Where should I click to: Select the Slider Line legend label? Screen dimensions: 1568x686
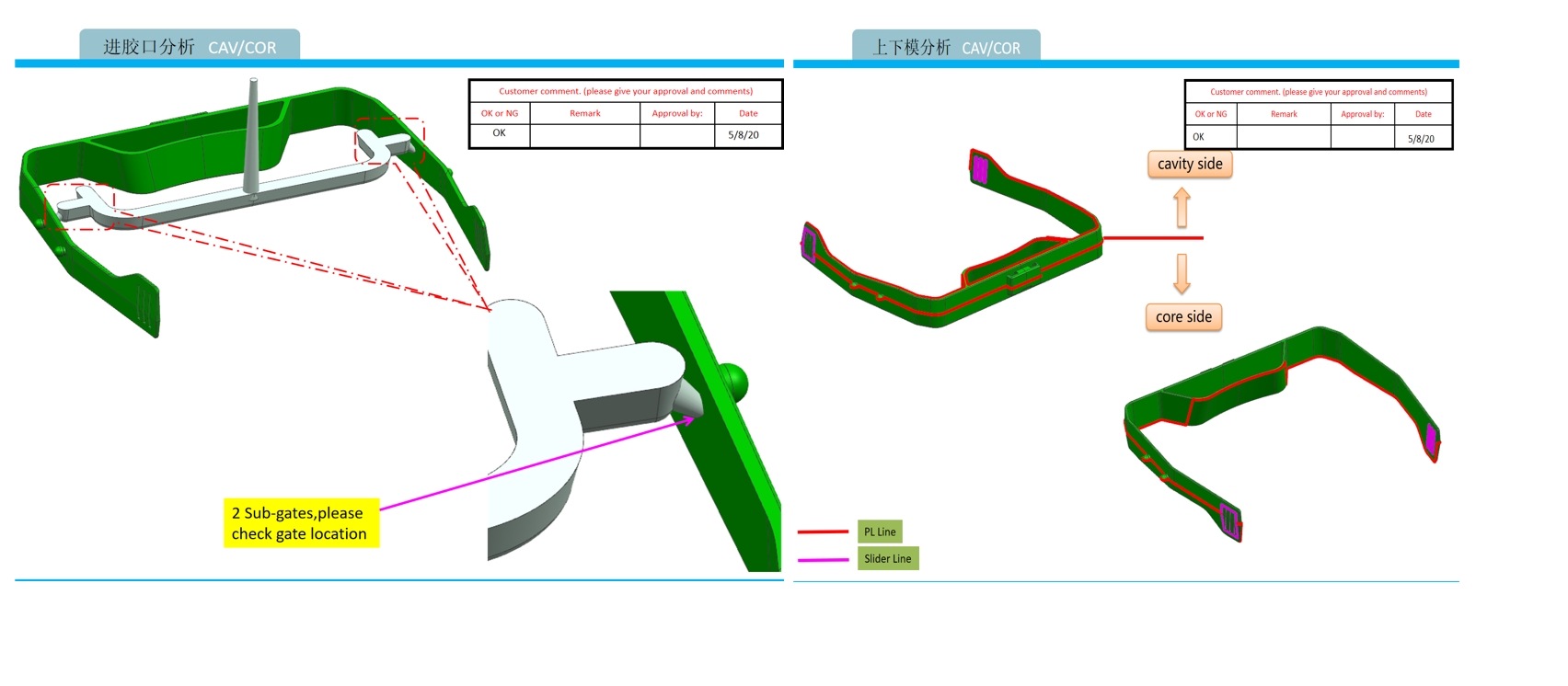[x=888, y=559]
